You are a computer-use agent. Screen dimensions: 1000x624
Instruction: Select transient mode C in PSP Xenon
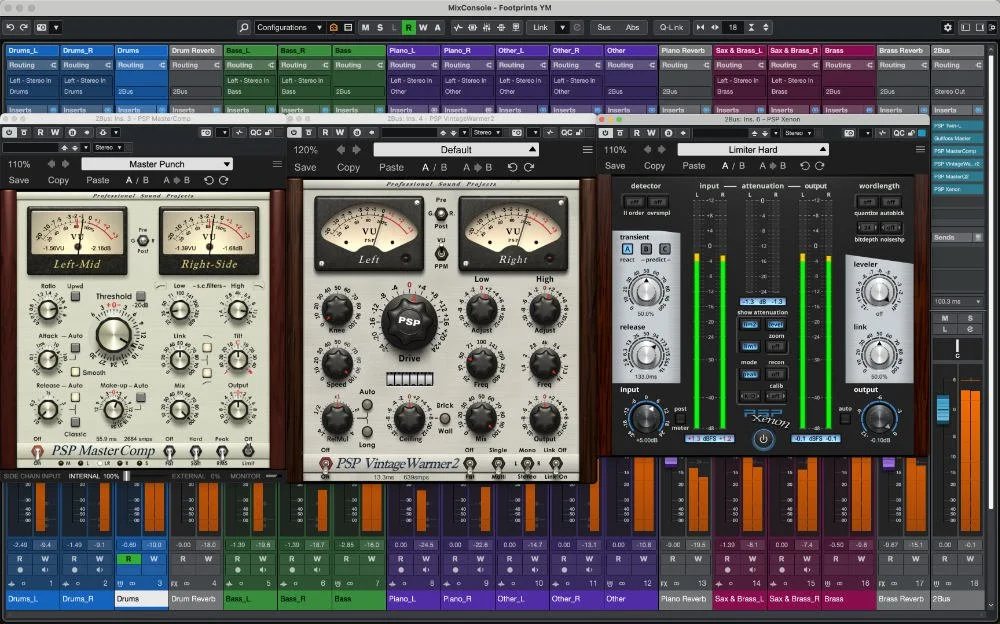664,249
